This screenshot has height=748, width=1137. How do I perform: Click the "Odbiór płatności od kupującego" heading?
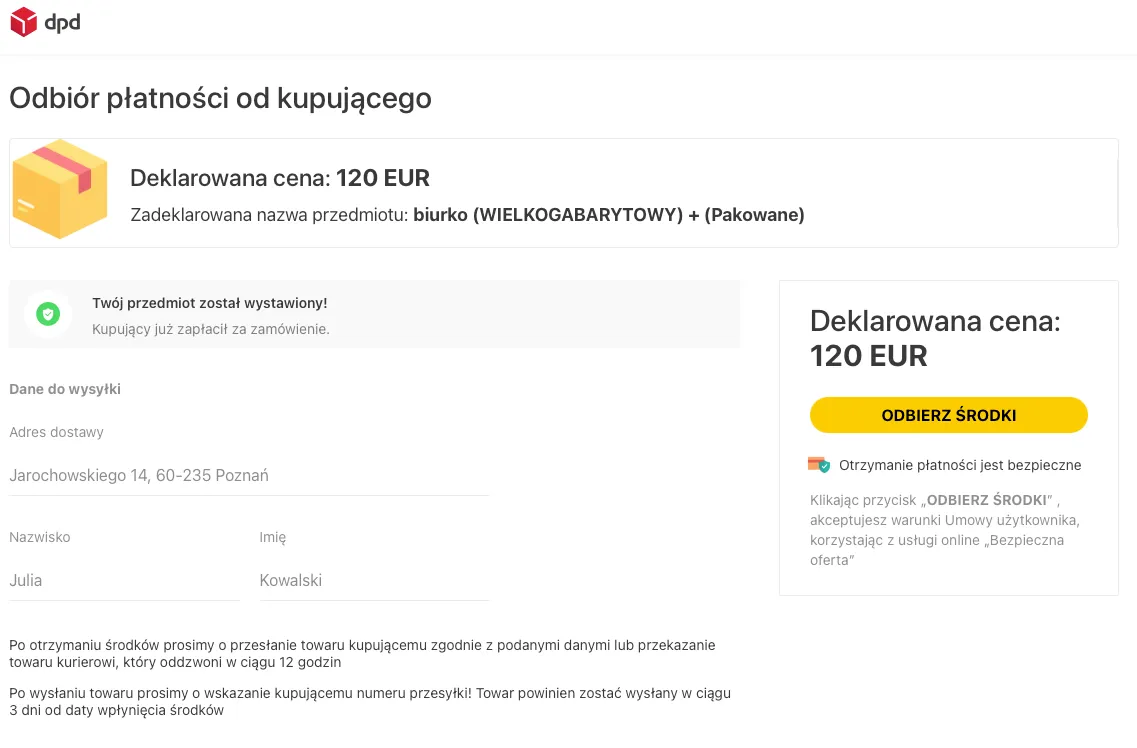[220, 97]
